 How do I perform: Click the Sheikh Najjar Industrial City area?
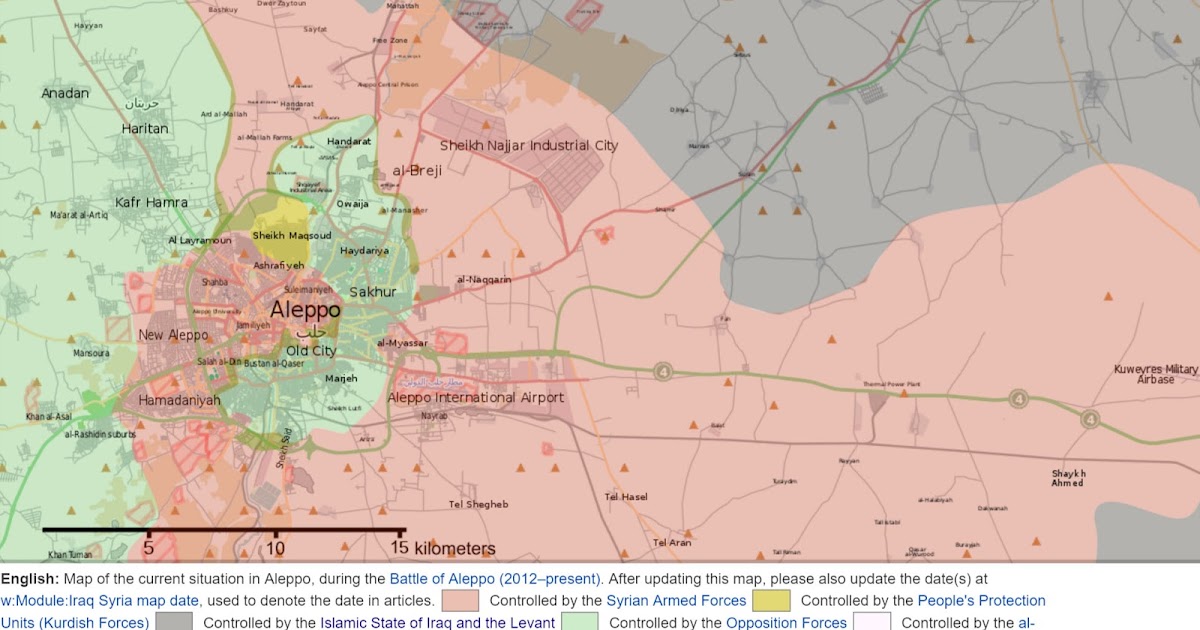point(530,146)
